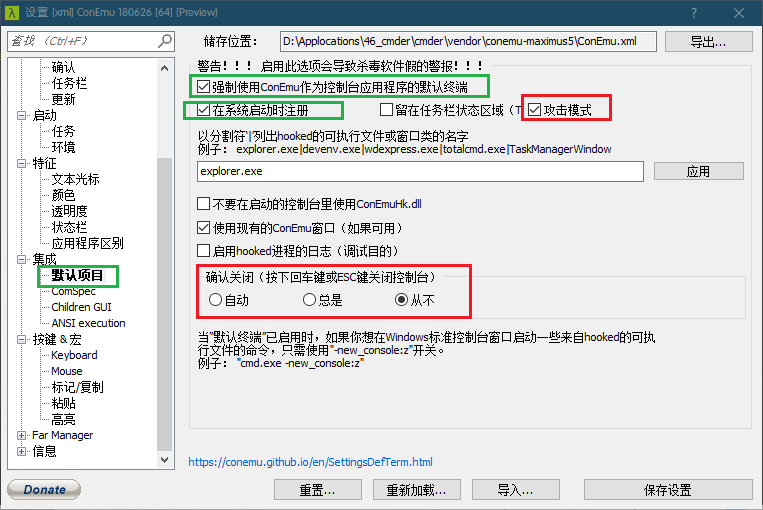
Task: Close the ConEmu settings window
Action: pos(739,13)
